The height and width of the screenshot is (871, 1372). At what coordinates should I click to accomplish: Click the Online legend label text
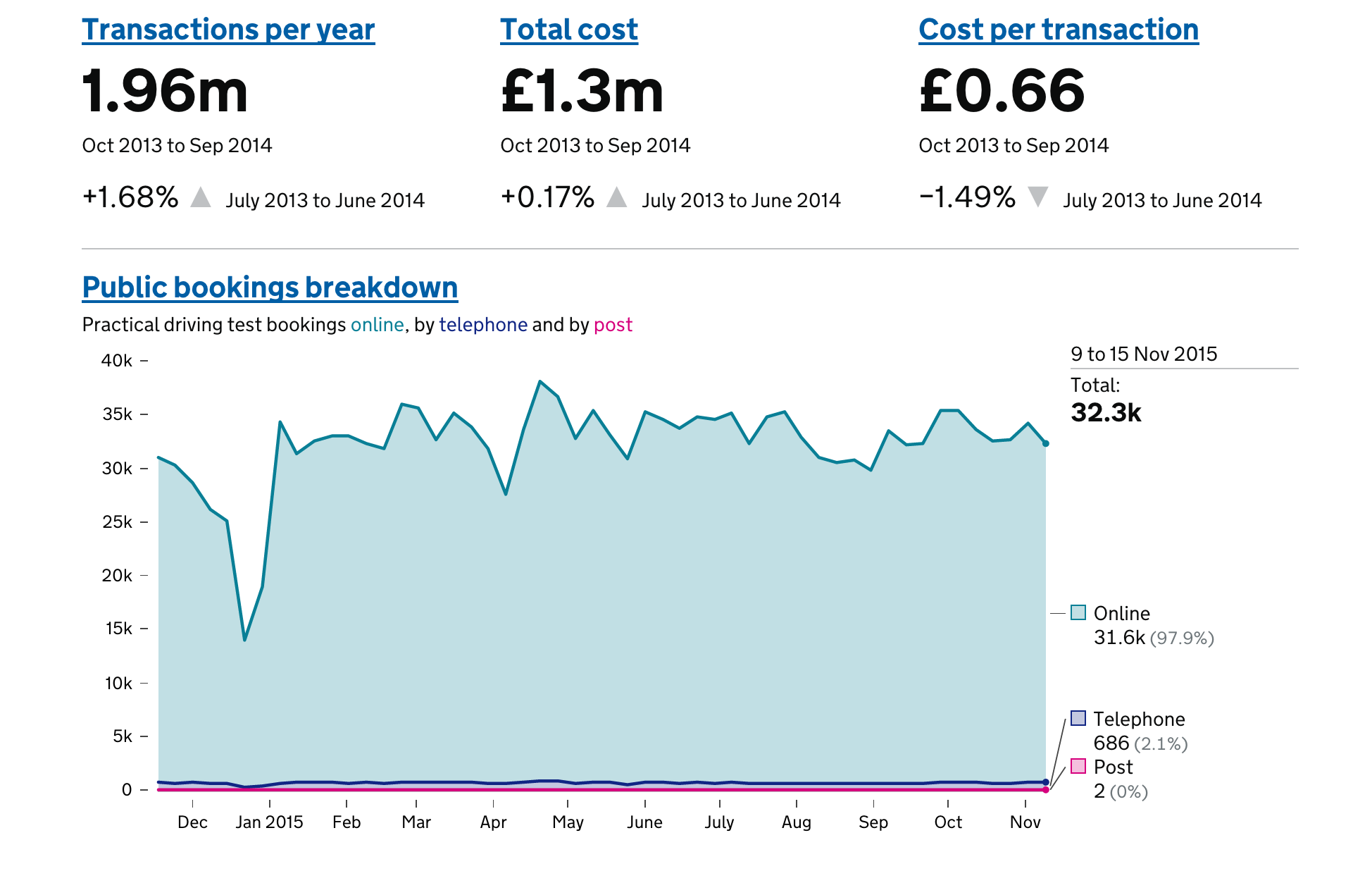click(x=1121, y=613)
